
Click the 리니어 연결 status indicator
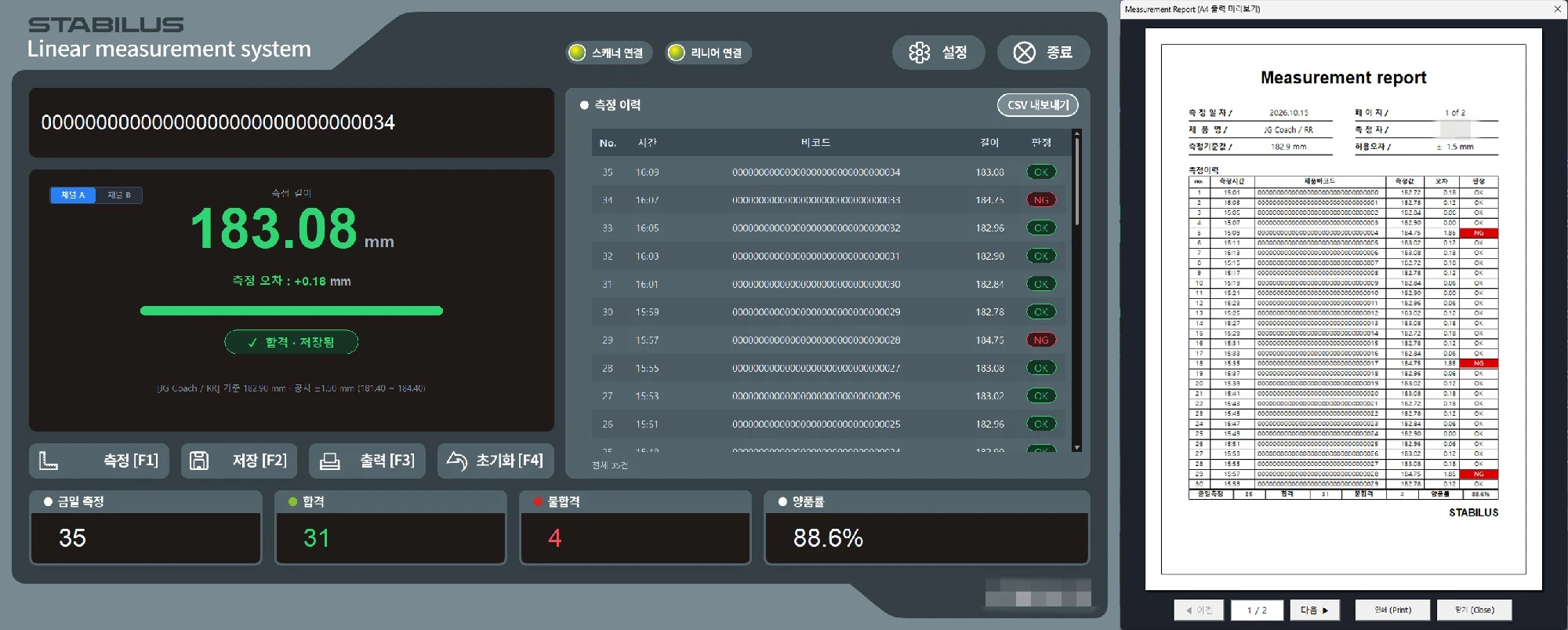708,53
